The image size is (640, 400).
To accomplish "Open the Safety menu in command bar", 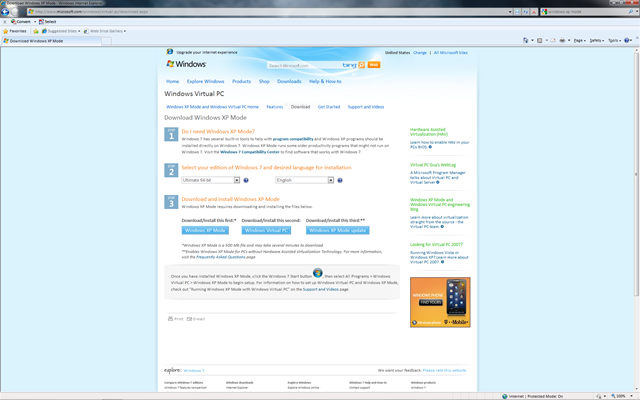I will tap(597, 40).
